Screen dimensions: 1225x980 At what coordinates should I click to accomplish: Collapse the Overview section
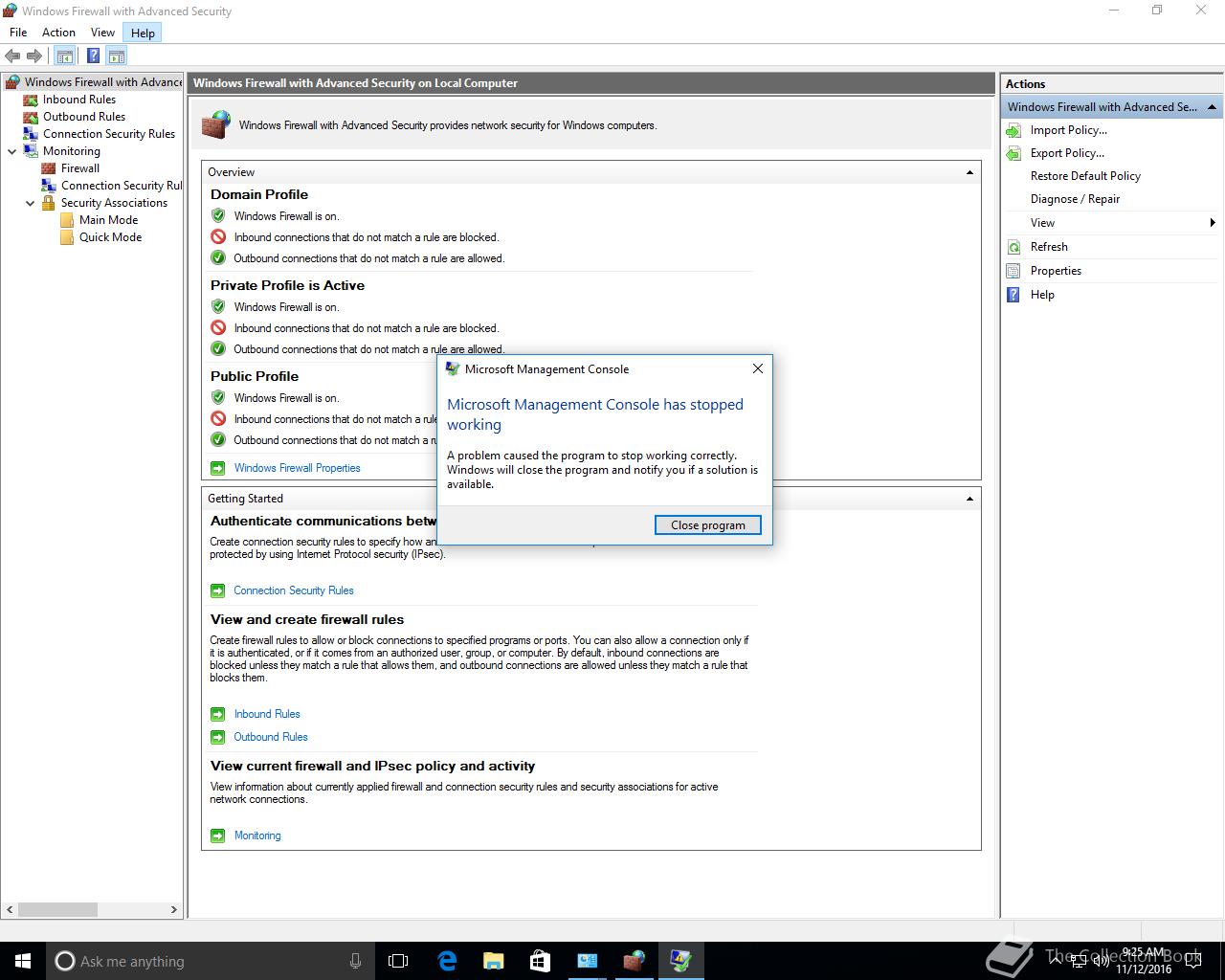coord(969,172)
